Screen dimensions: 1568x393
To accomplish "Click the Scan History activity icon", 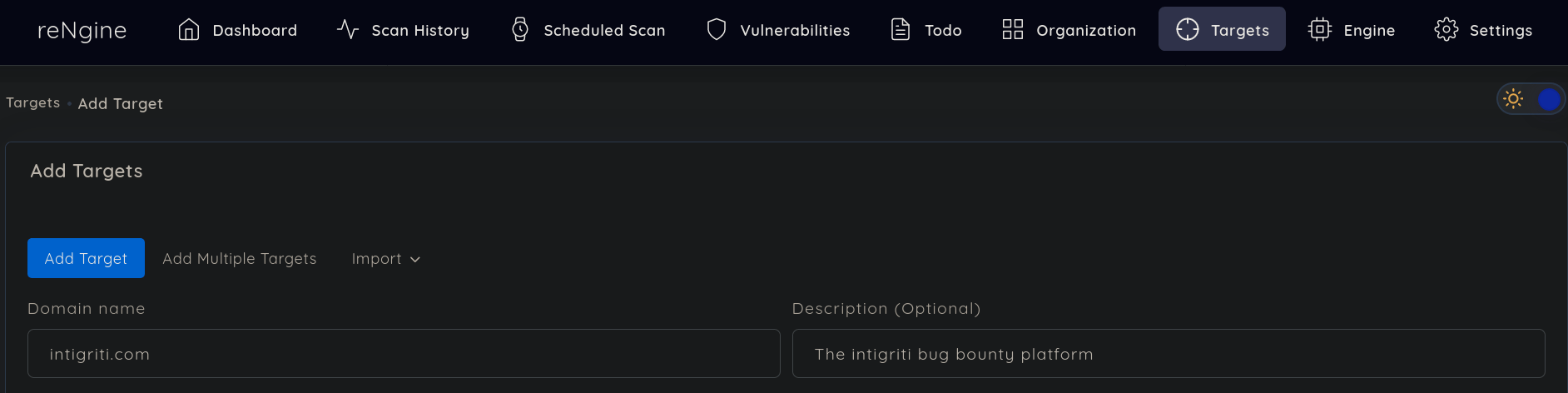I will click(x=348, y=30).
